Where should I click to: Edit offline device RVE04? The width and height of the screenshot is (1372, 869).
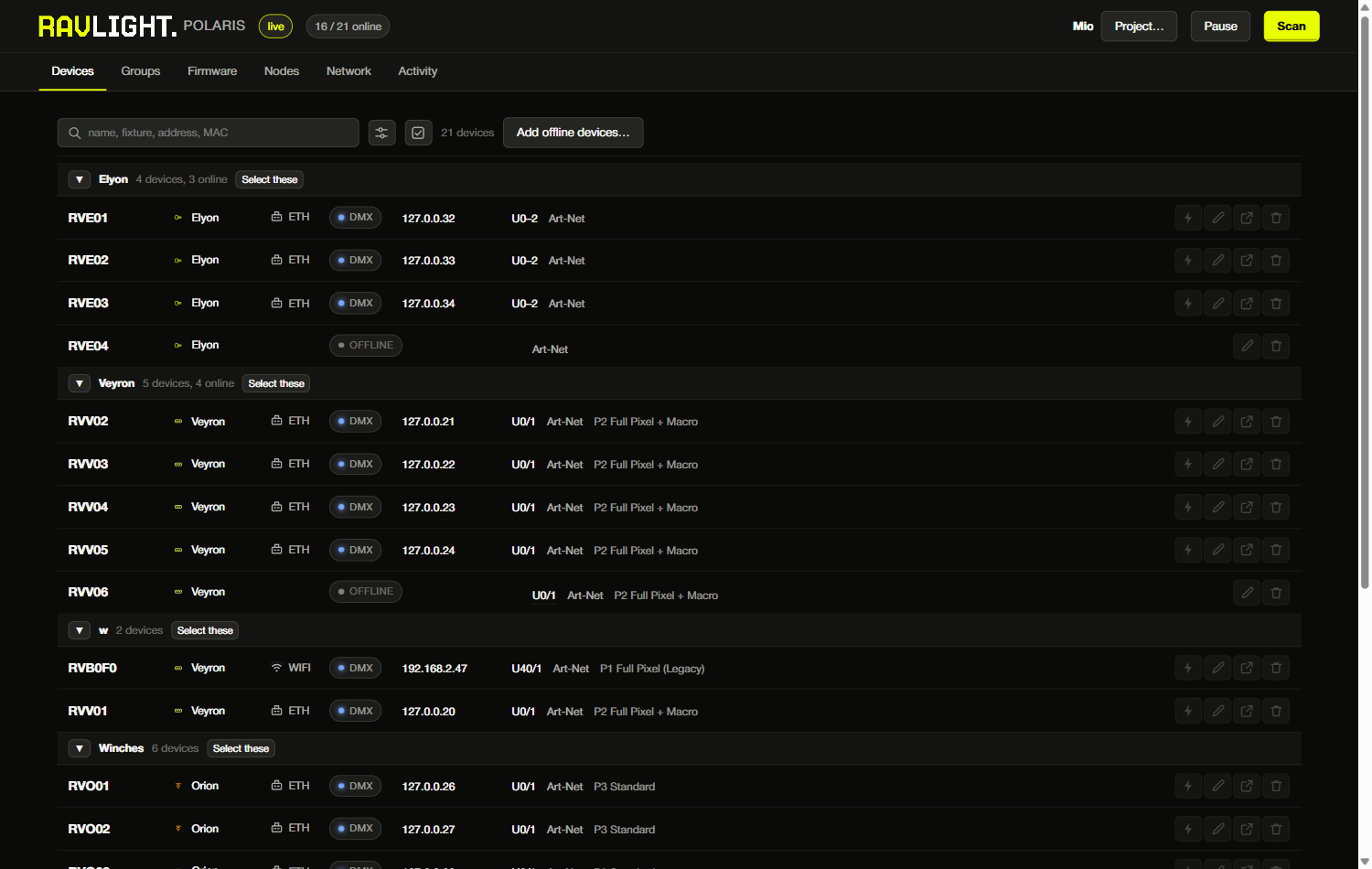(x=1247, y=346)
